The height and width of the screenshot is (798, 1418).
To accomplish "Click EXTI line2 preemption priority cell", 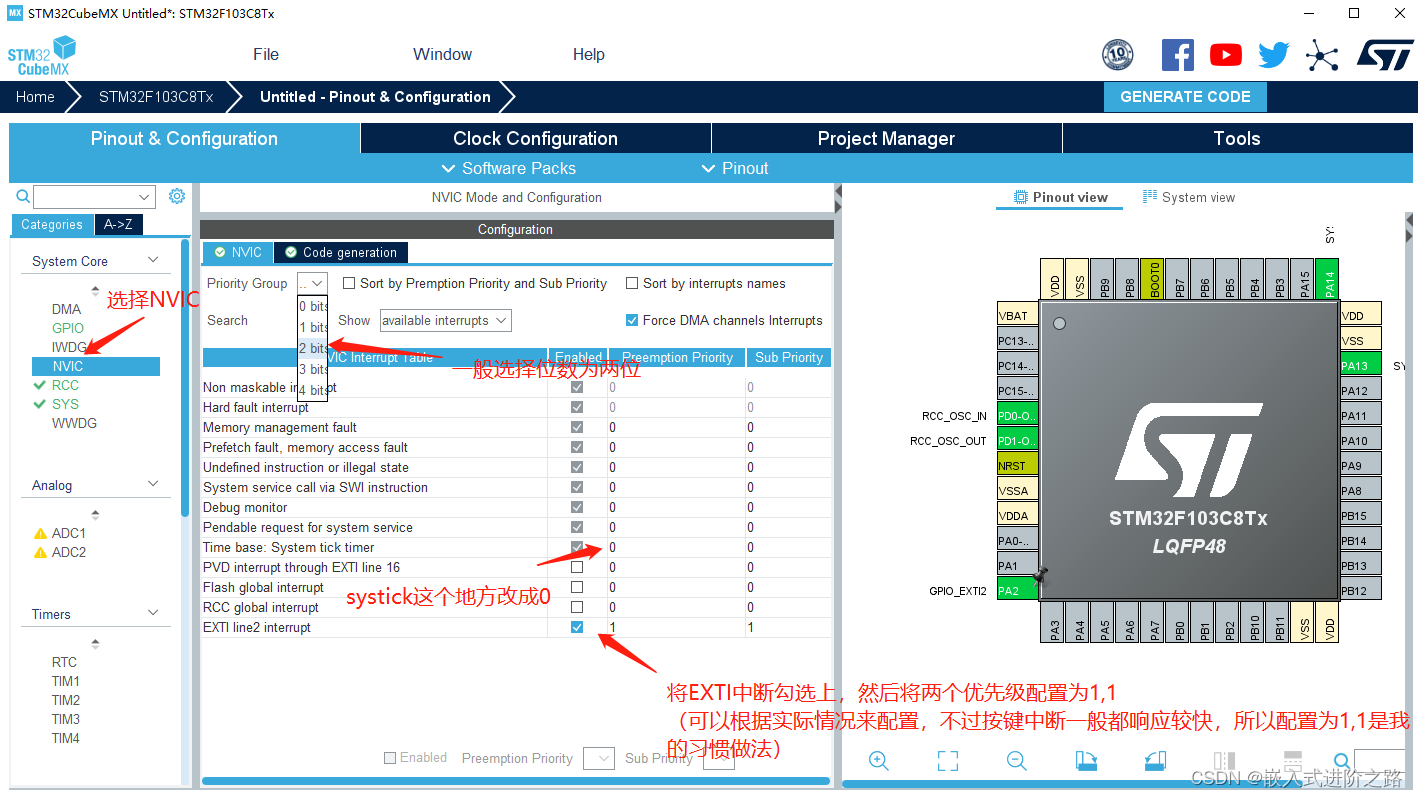I will 677,627.
